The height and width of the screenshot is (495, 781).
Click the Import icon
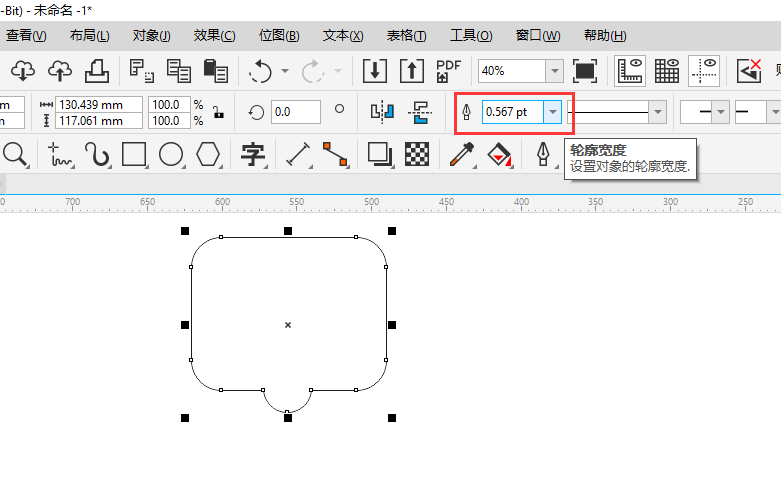[375, 71]
